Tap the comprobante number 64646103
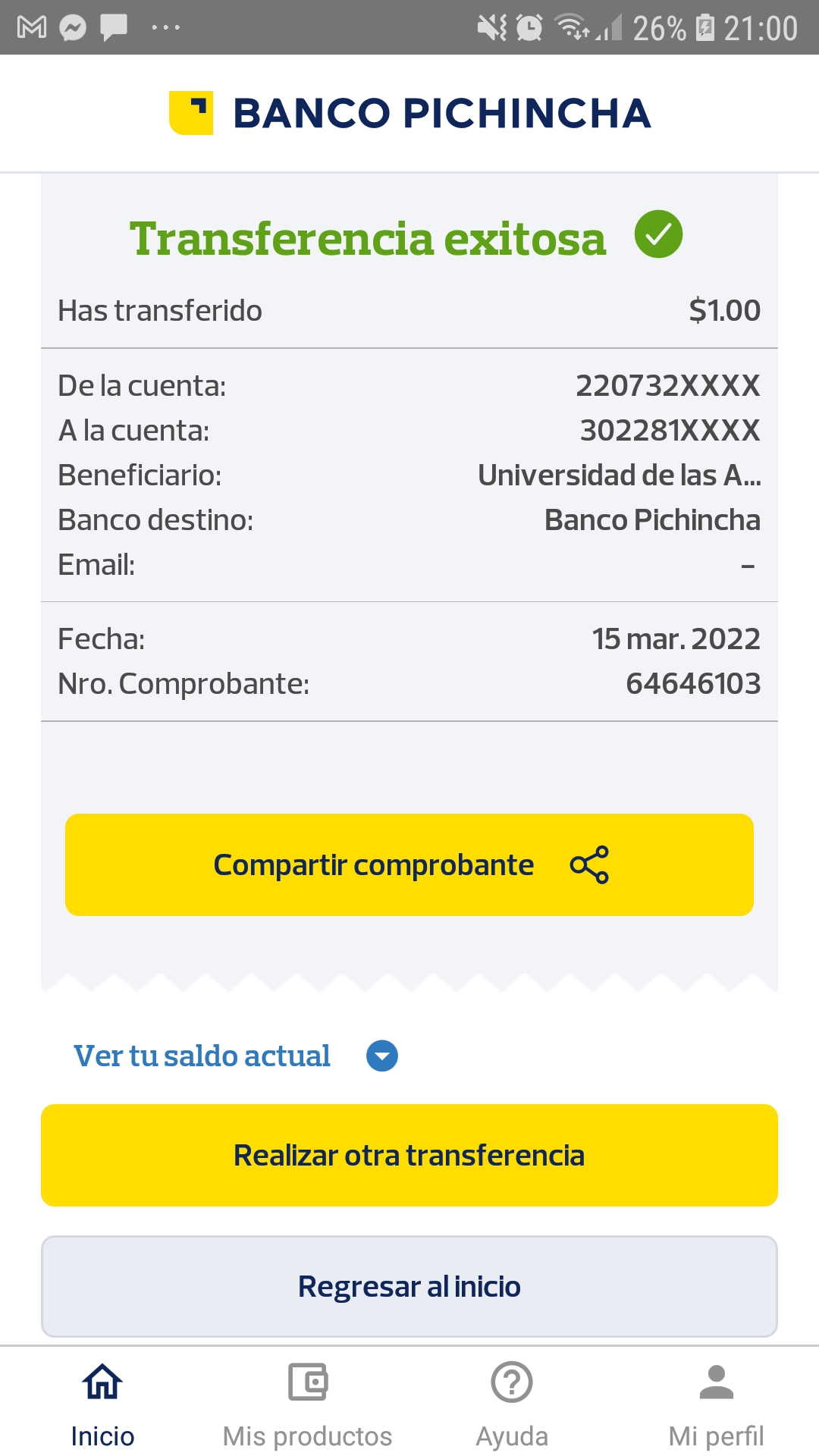 (693, 684)
